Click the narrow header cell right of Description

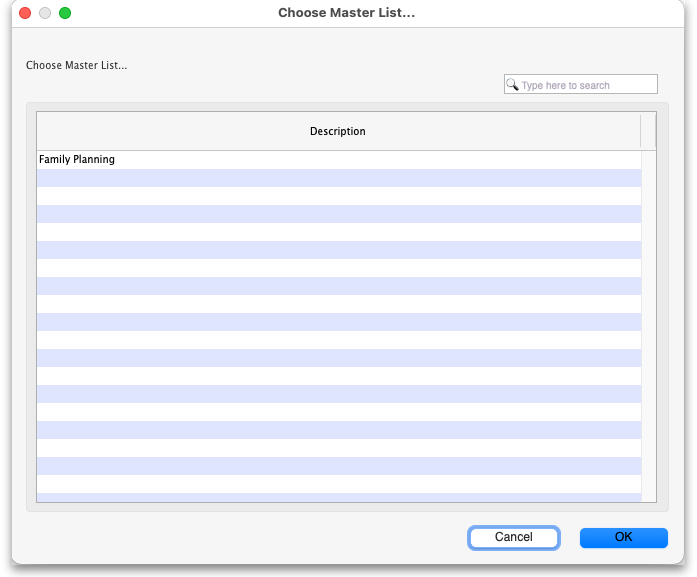pyautogui.click(x=648, y=132)
